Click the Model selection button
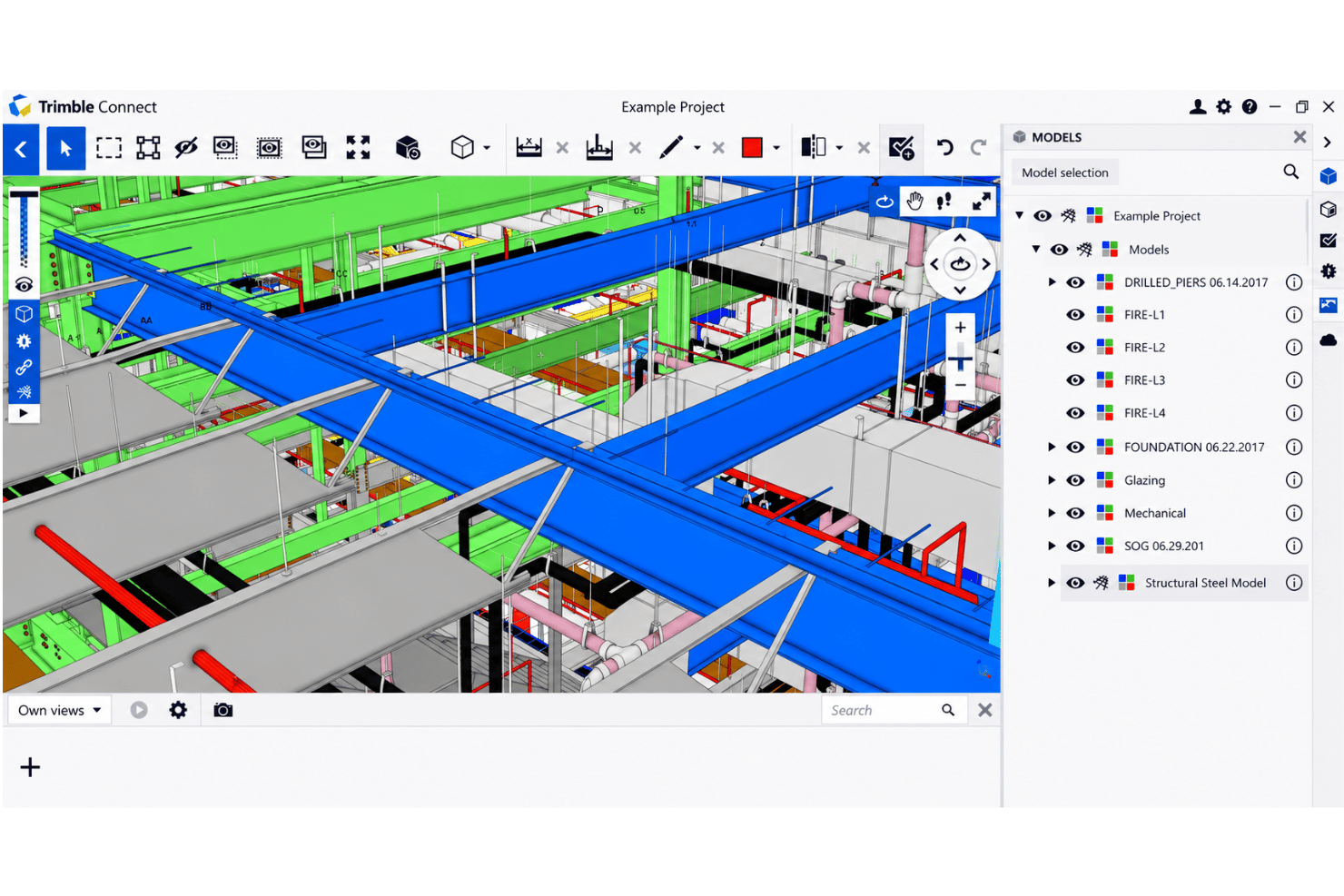 click(1065, 172)
